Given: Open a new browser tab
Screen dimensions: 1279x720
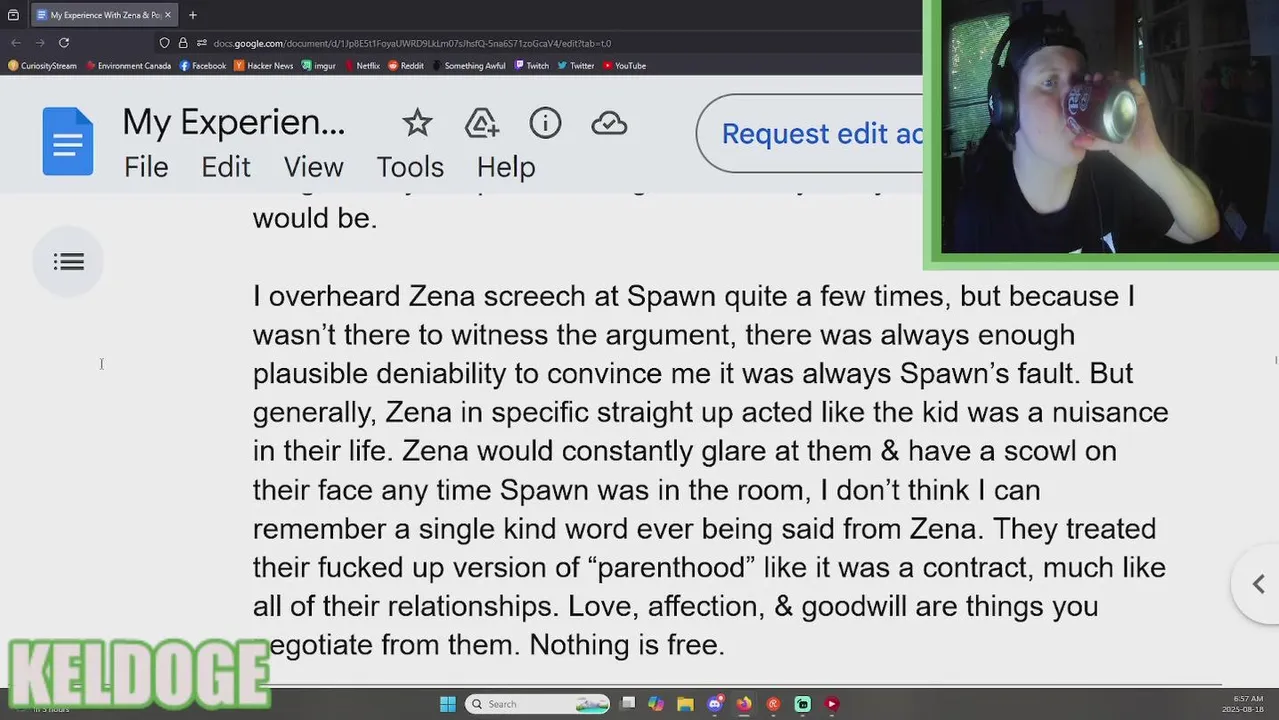Looking at the screenshot, I should (x=193, y=15).
